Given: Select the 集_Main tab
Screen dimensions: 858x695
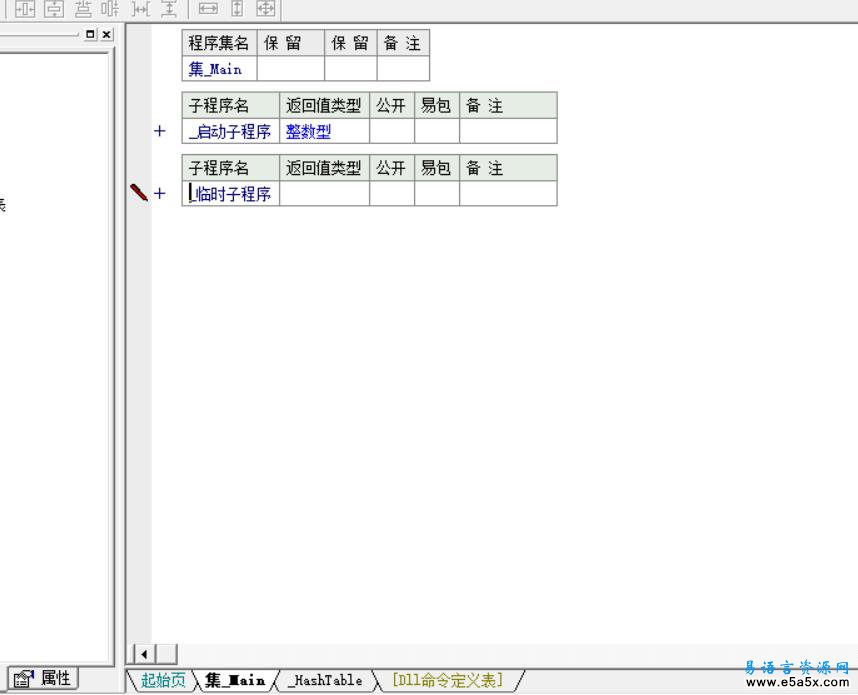Looking at the screenshot, I should click(235, 680).
